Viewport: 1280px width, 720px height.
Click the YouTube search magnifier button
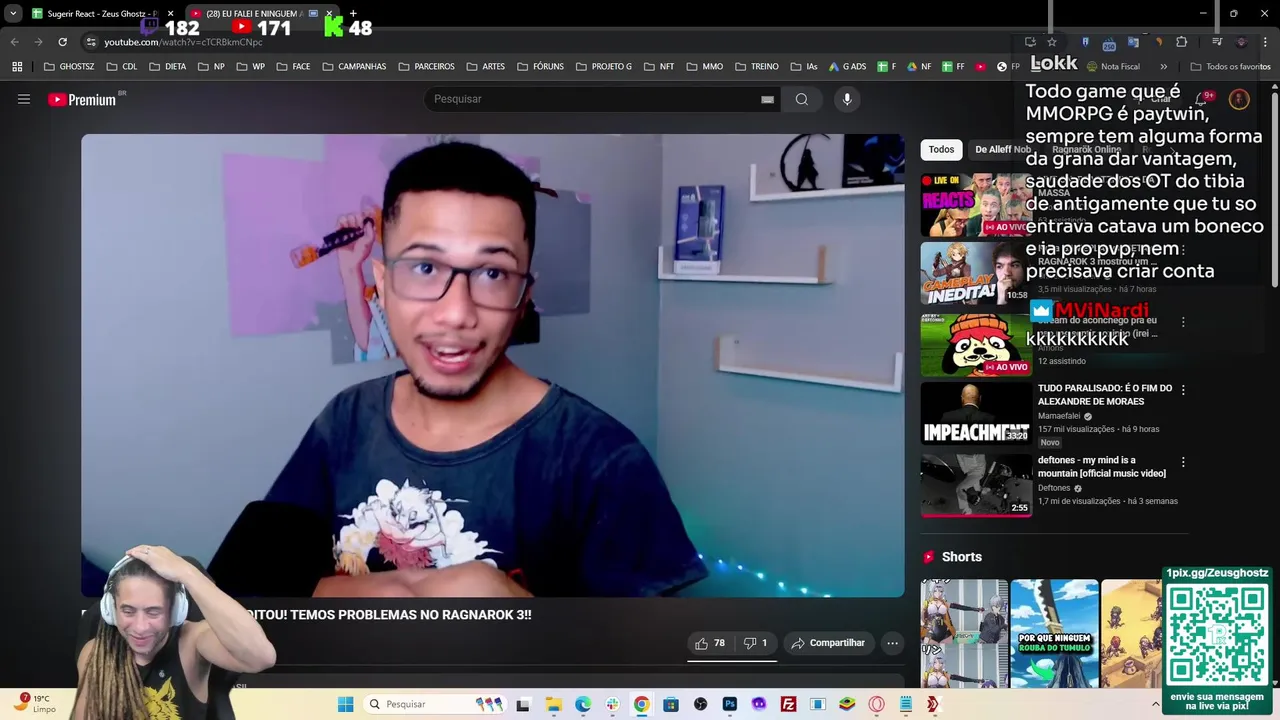801,99
